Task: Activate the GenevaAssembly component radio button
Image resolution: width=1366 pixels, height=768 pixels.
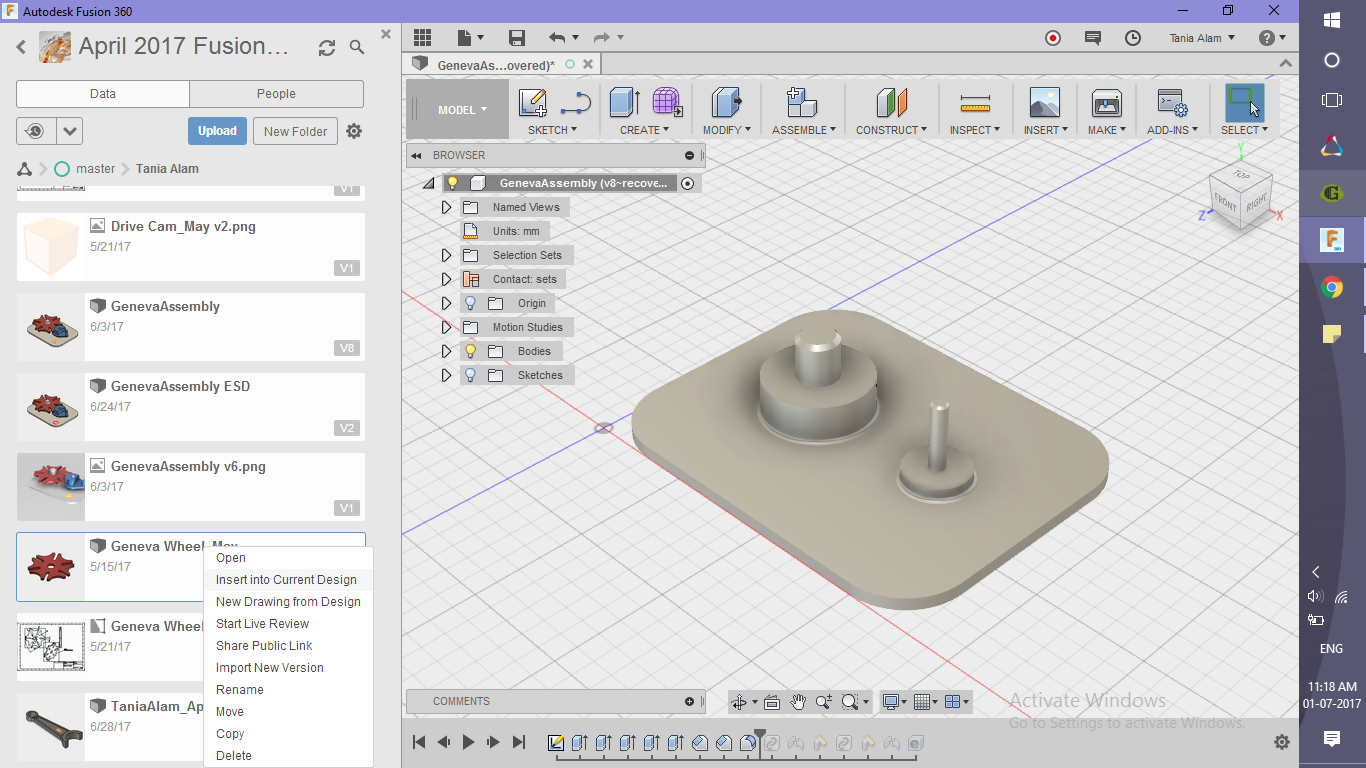Action: coord(687,183)
